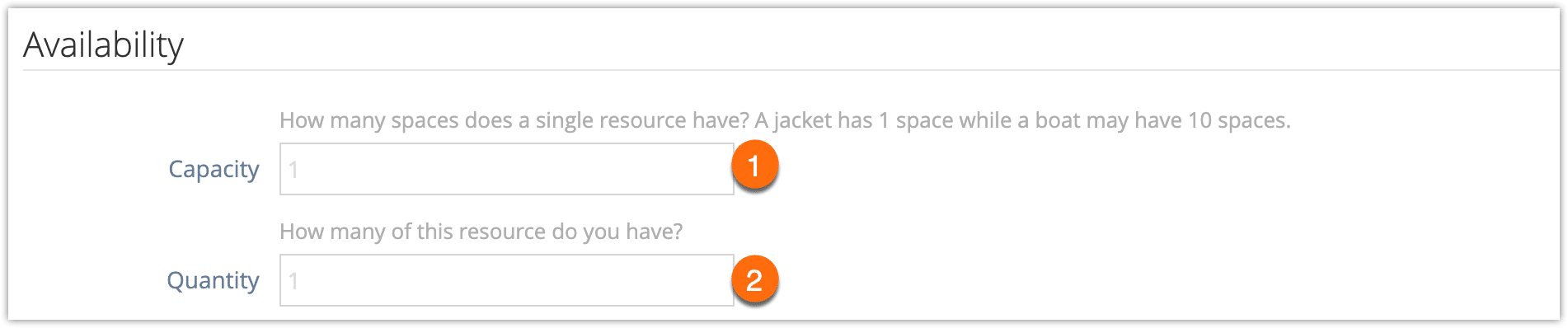This screenshot has width=1568, height=328.
Task: Click the Capacity input field
Action: (x=506, y=169)
